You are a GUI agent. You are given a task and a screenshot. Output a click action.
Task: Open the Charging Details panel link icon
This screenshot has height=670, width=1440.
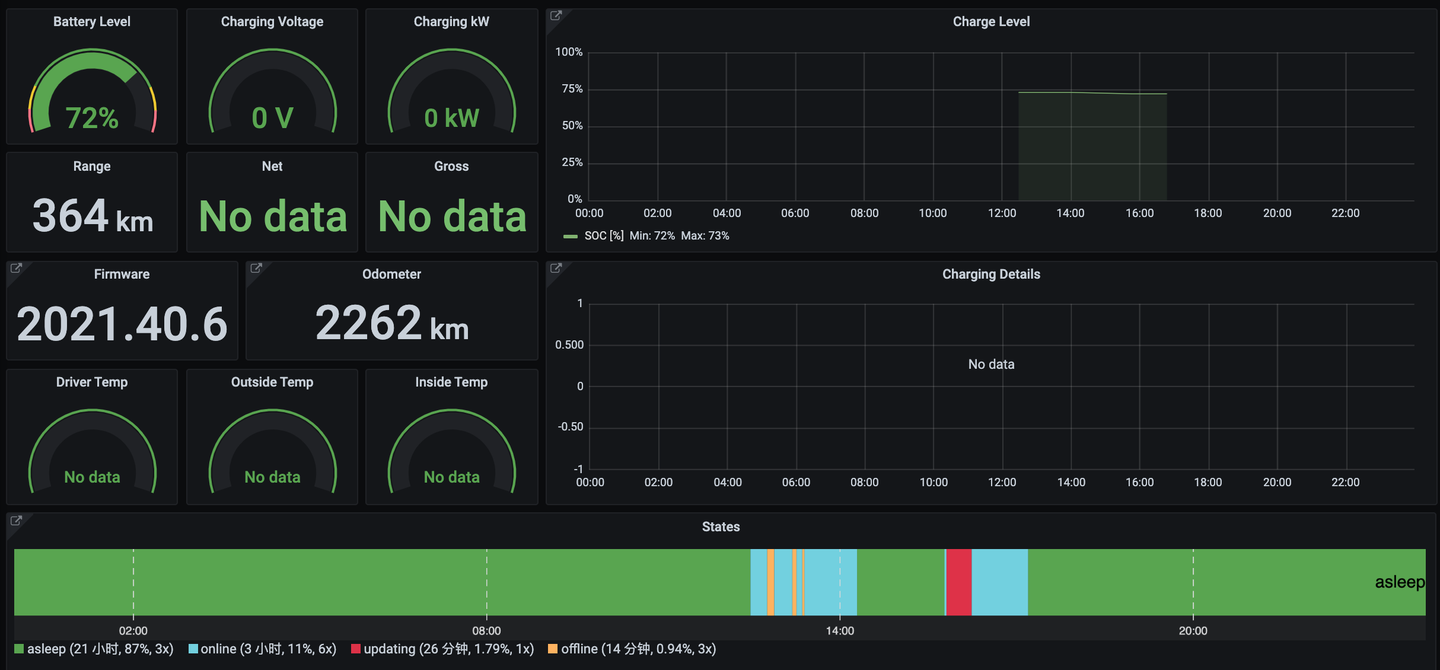point(556,268)
